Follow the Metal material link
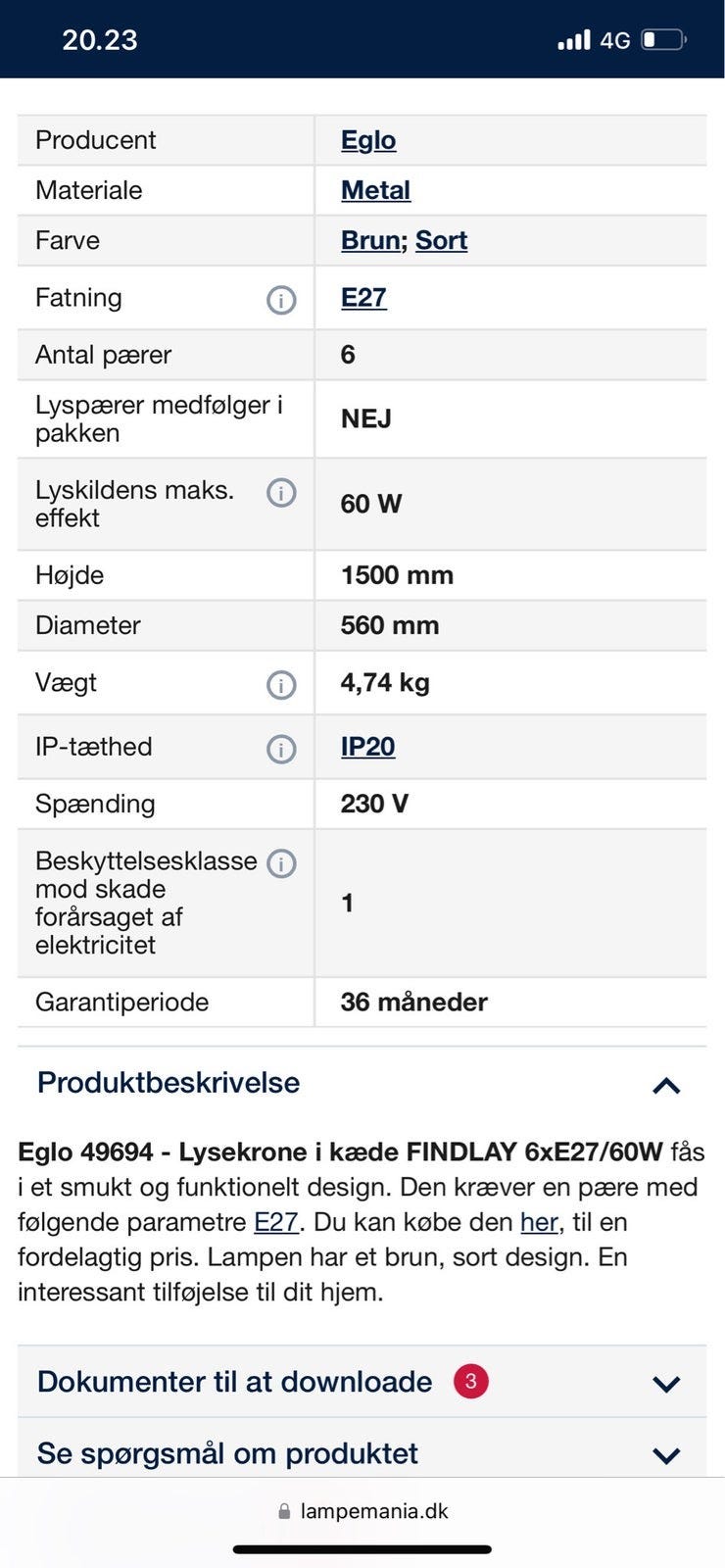This screenshot has width=725, height=1568. (x=375, y=190)
